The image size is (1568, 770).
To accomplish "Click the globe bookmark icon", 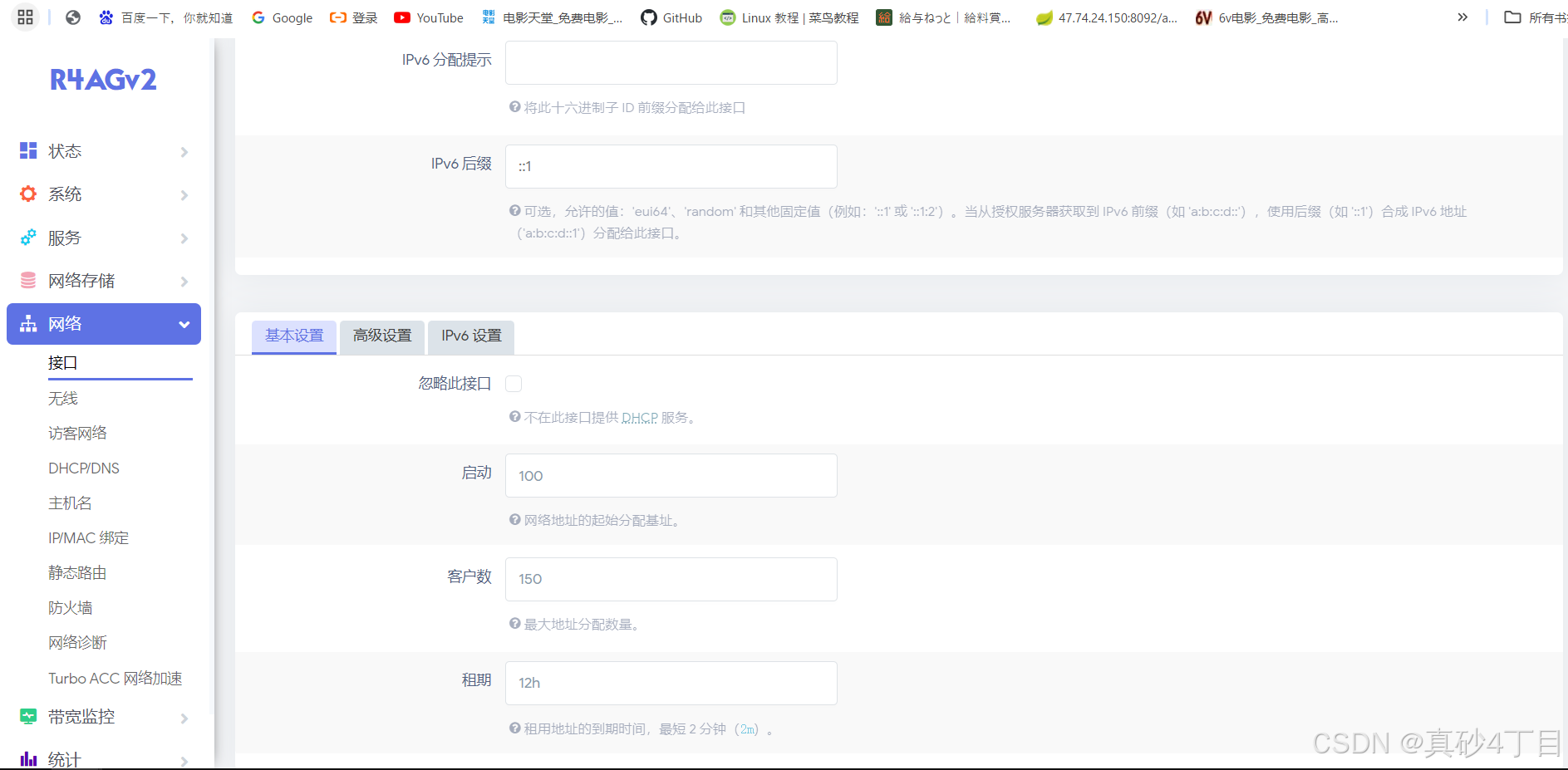I will (73, 17).
